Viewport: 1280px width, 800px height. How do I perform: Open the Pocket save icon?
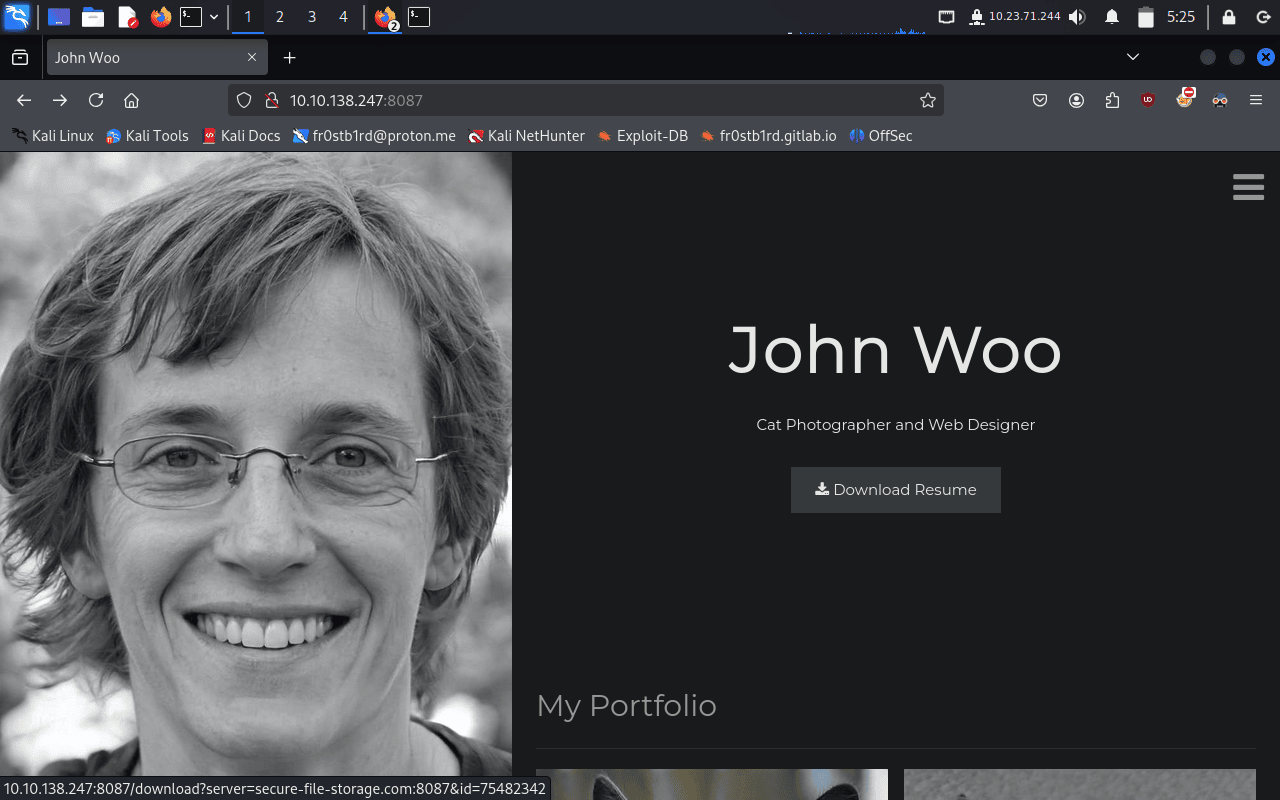tap(1040, 100)
